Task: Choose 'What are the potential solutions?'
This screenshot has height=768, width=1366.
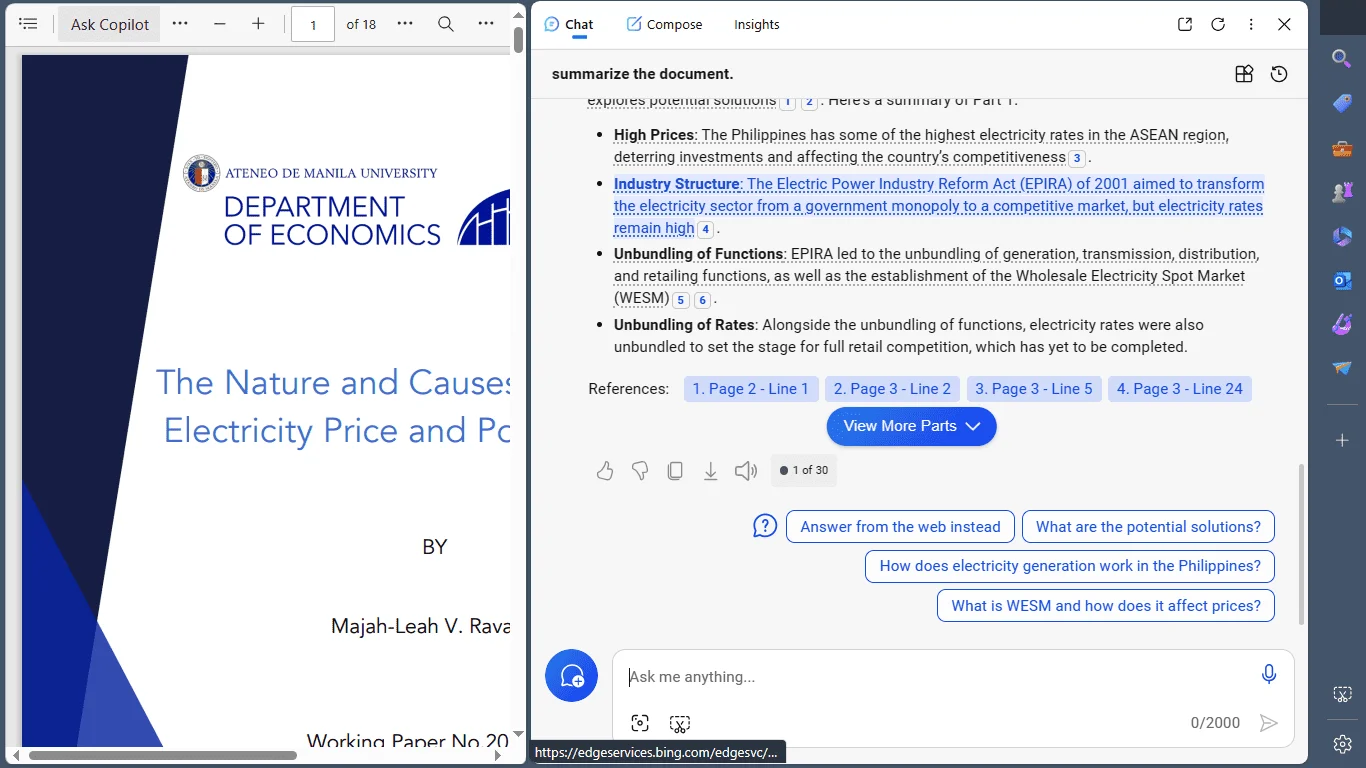Action: point(1148,527)
